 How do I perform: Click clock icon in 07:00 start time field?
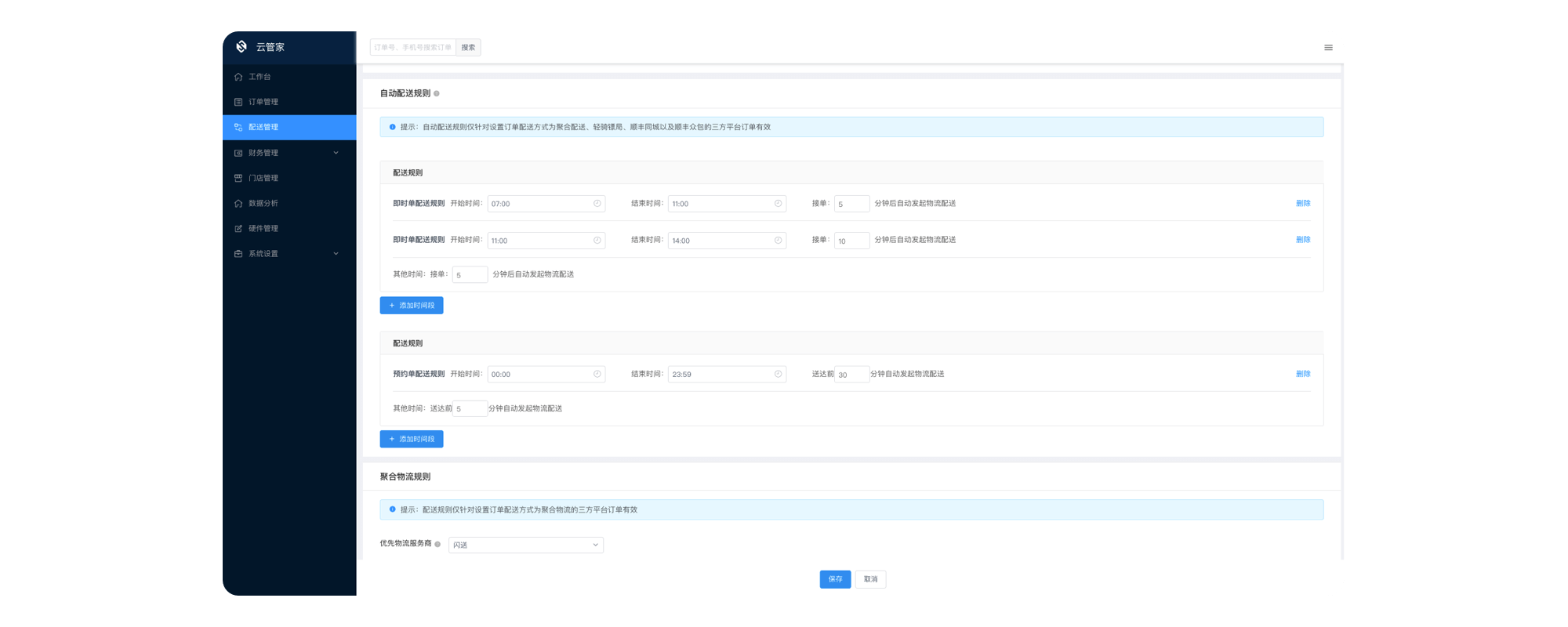click(x=597, y=204)
